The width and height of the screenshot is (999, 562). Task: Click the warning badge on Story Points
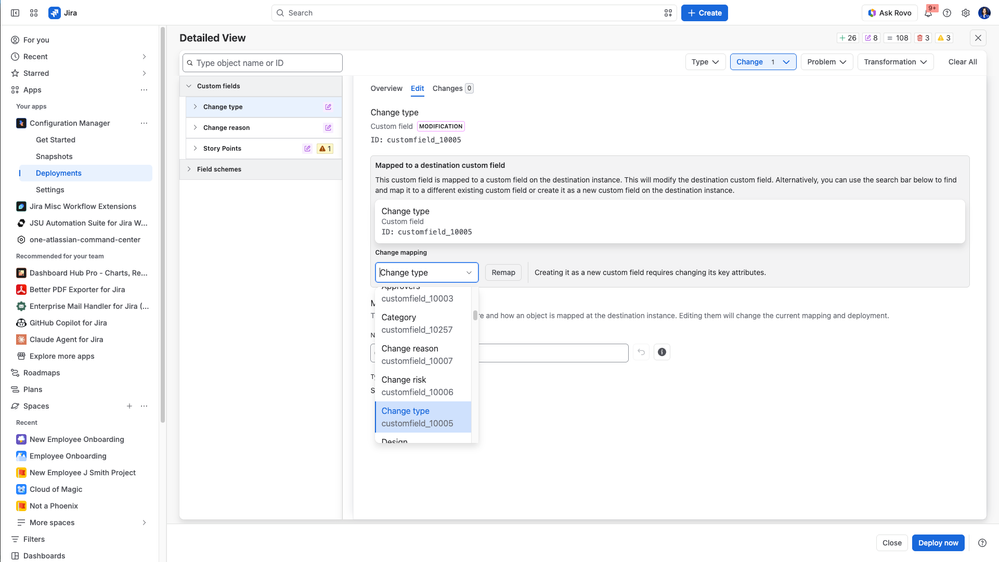tap(325, 148)
